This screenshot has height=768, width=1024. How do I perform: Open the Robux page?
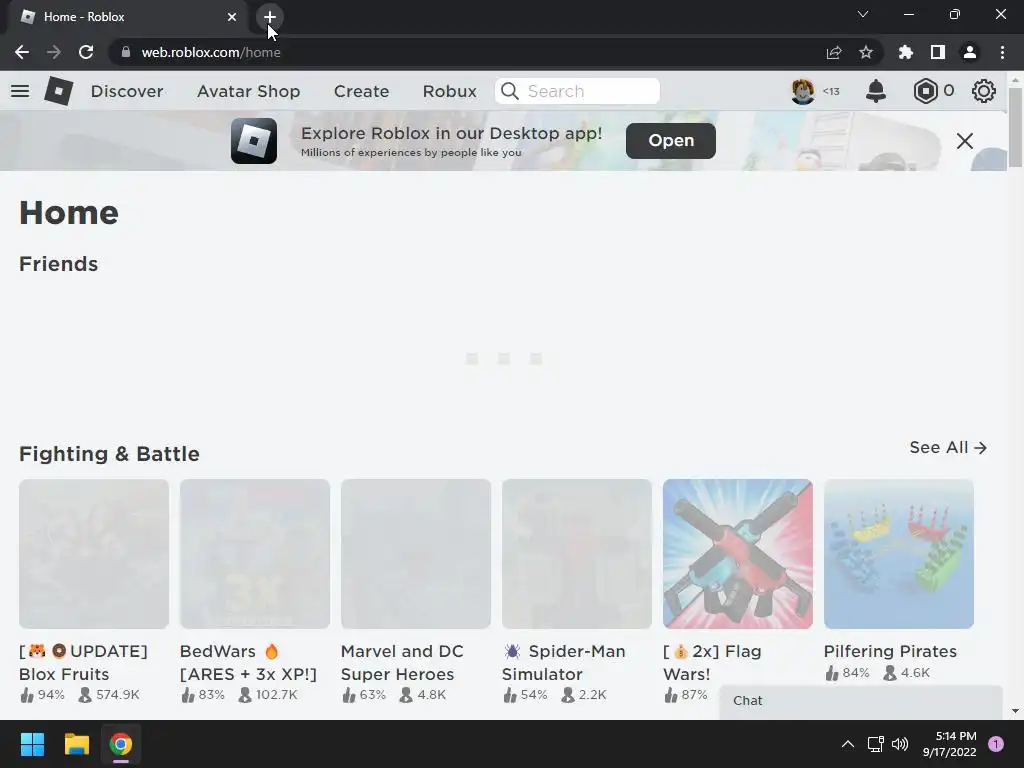449,91
